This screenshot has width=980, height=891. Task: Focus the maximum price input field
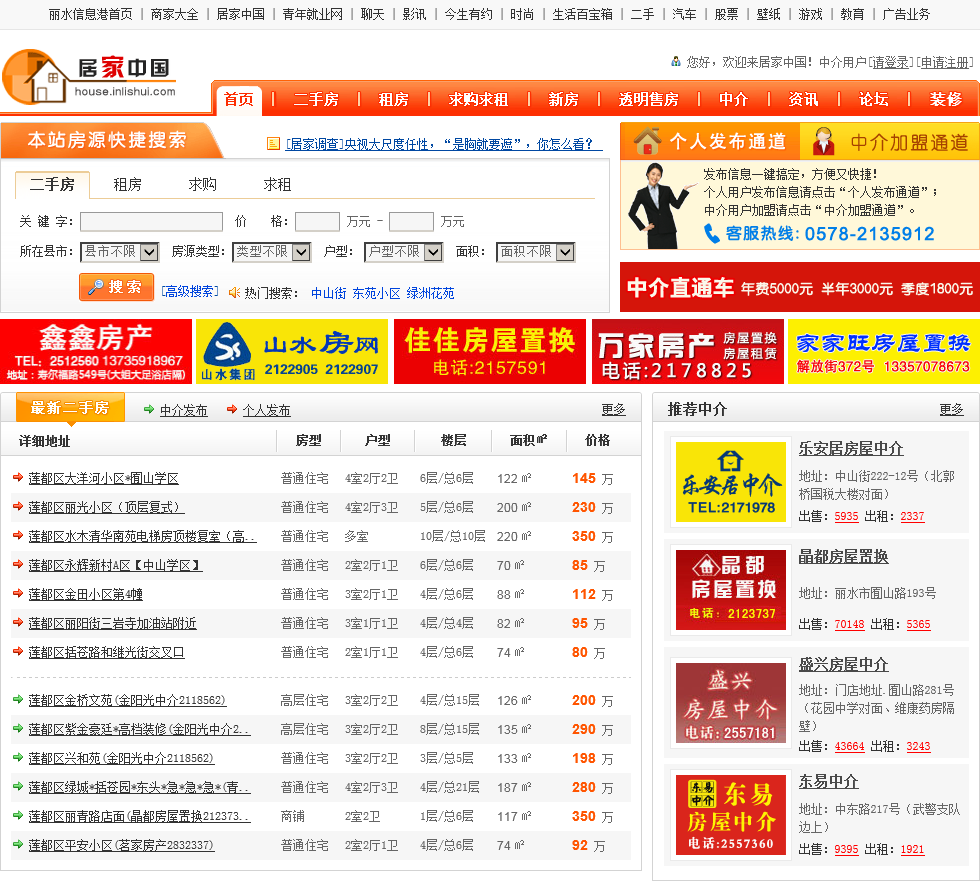pos(411,221)
